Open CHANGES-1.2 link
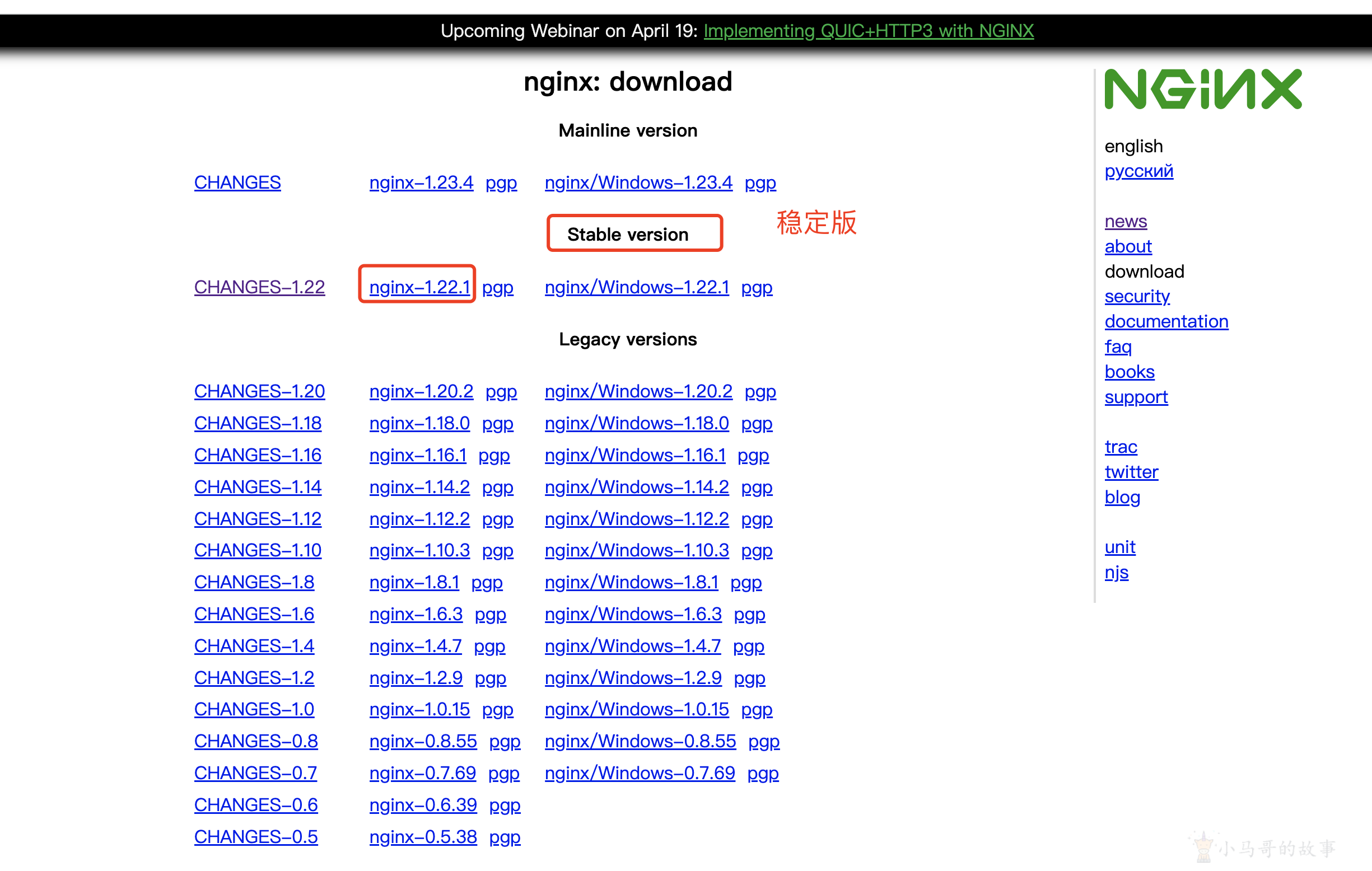The image size is (1372, 871). 254,678
